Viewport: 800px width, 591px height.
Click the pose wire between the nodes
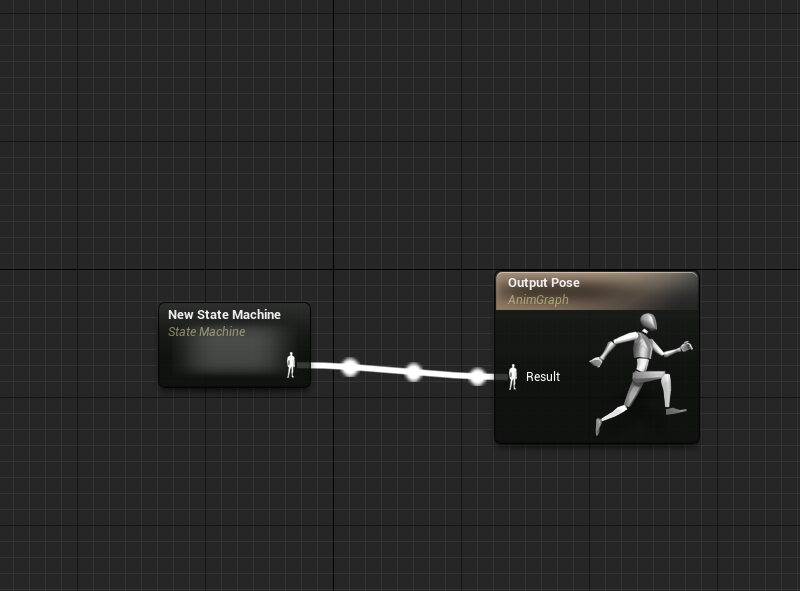click(403, 371)
